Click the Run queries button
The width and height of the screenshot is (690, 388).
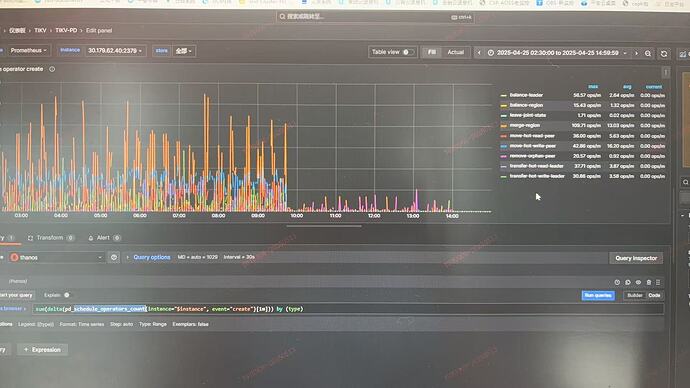point(598,295)
